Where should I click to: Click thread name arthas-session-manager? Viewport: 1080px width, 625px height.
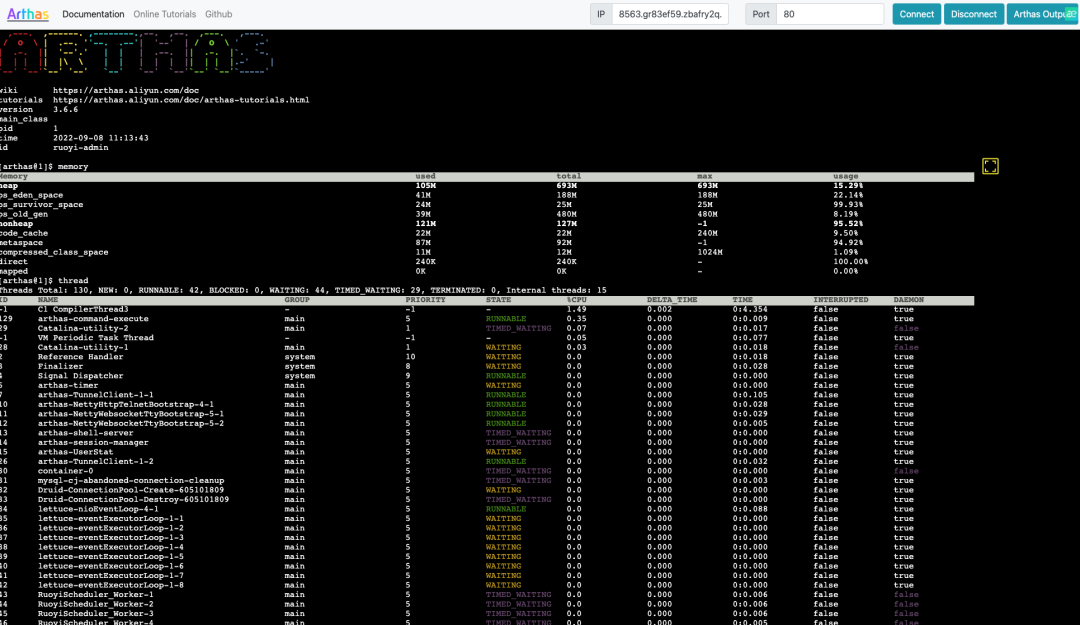(93, 442)
